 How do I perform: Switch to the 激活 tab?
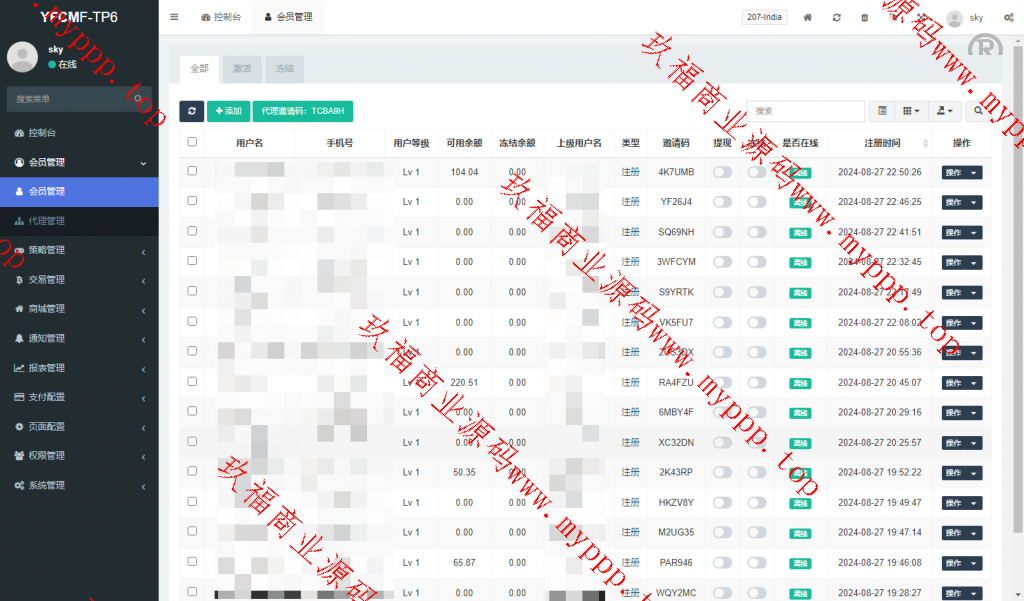click(x=242, y=69)
